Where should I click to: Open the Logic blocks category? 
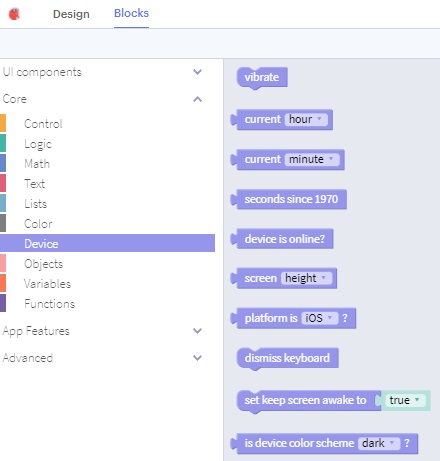point(38,144)
